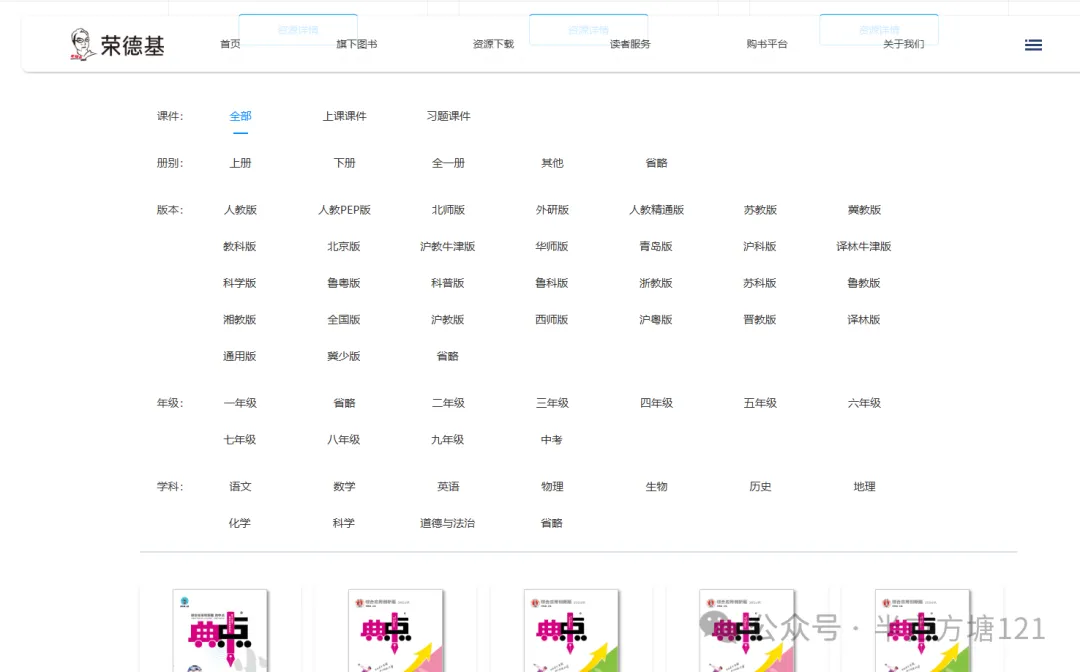Image resolution: width=1080 pixels, height=672 pixels.
Task: Choose 下册 volume filter
Action: point(344,163)
